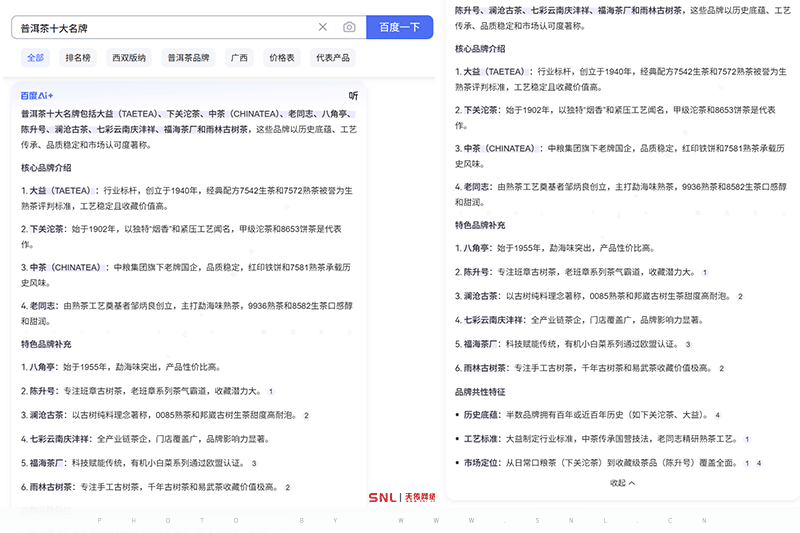Click the 特色品牌补充 heading in the right panel
Viewport: 800px width, 533px height.
(480, 225)
